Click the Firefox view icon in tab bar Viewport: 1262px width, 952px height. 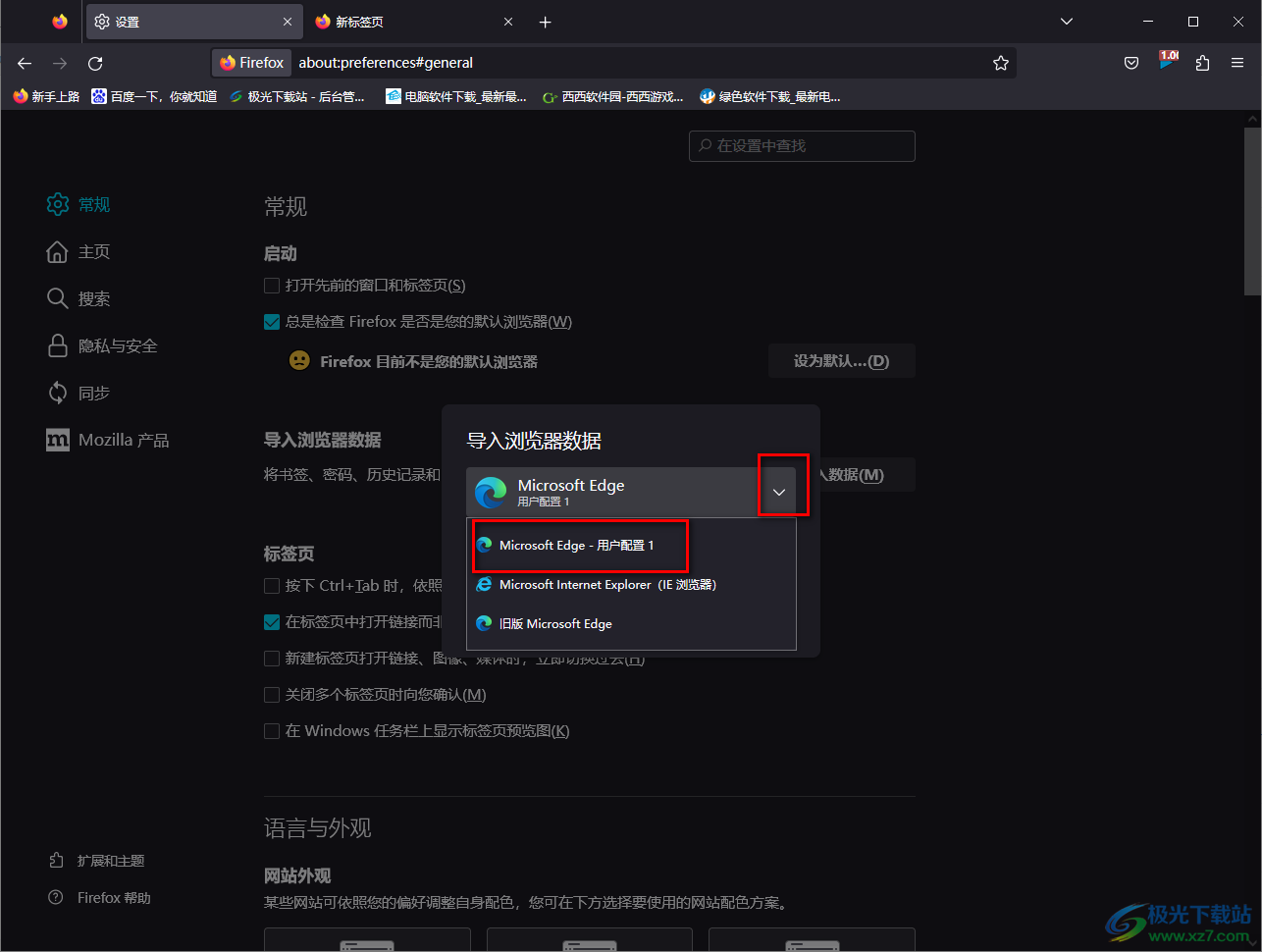click(60, 22)
